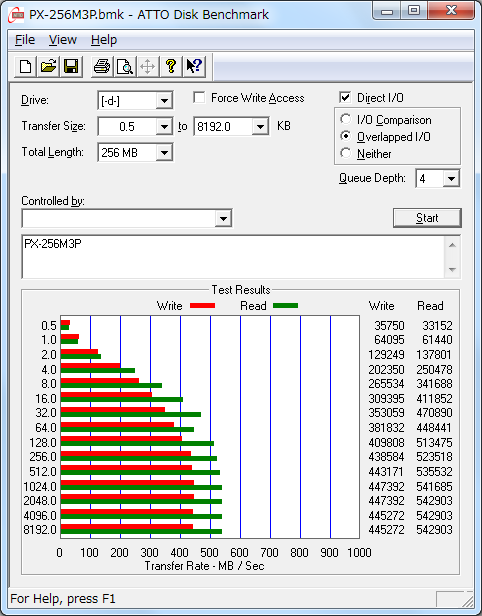Viewport: 482px width, 616px height.
Task: Save the benchmark with floppy disk icon
Action: tap(71, 66)
